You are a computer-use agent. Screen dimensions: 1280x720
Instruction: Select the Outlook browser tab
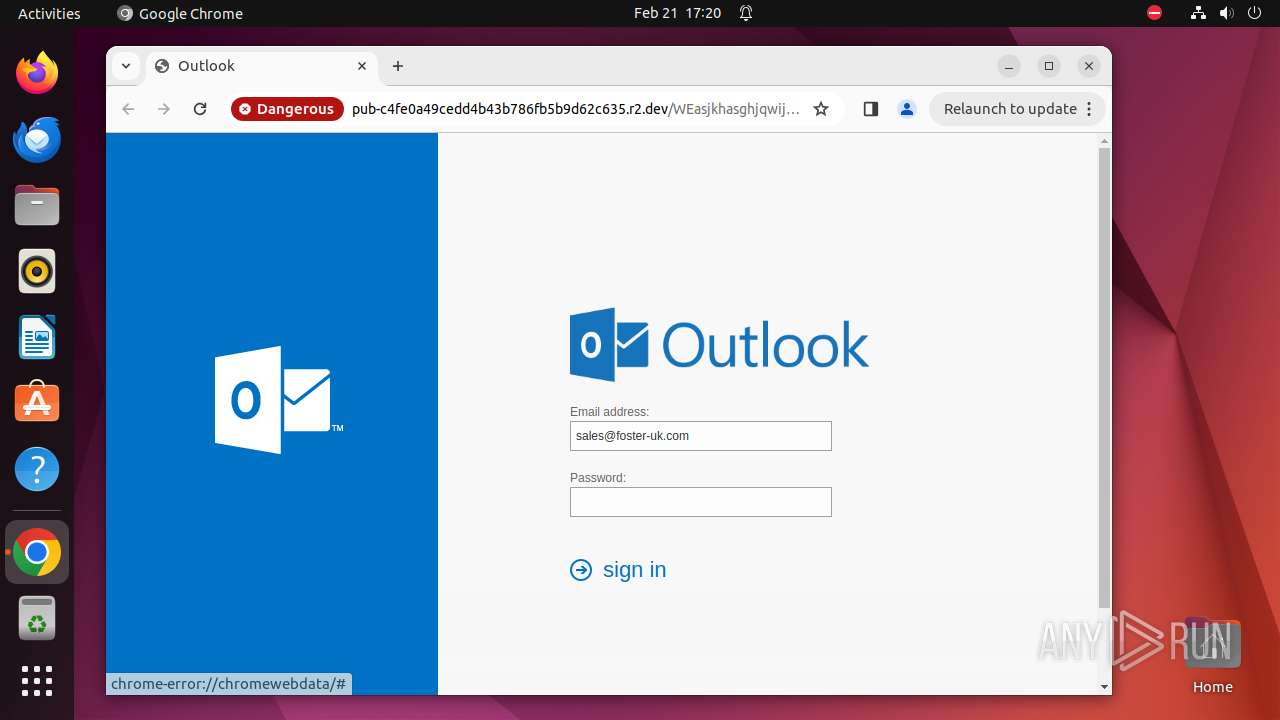[x=262, y=66]
